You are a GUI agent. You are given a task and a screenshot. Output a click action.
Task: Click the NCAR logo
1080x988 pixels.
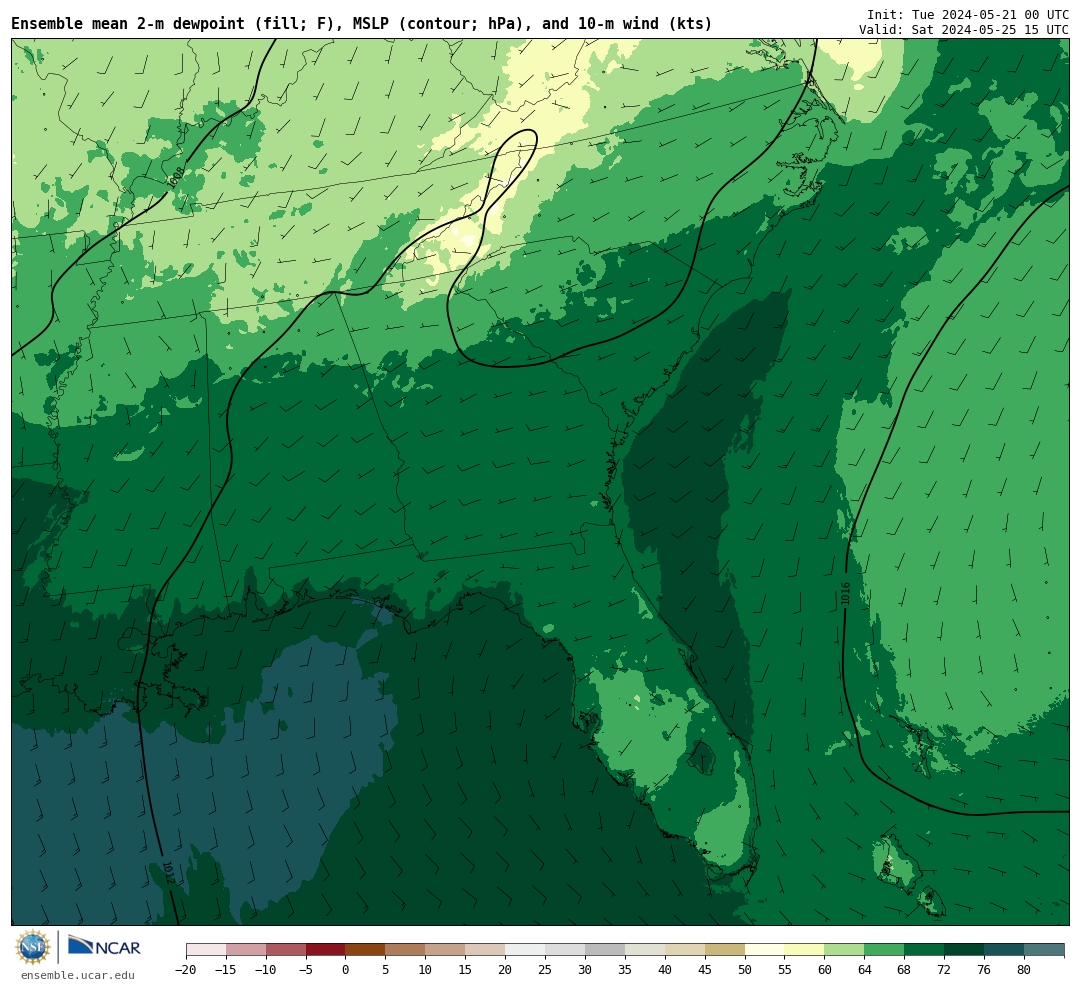[x=104, y=946]
